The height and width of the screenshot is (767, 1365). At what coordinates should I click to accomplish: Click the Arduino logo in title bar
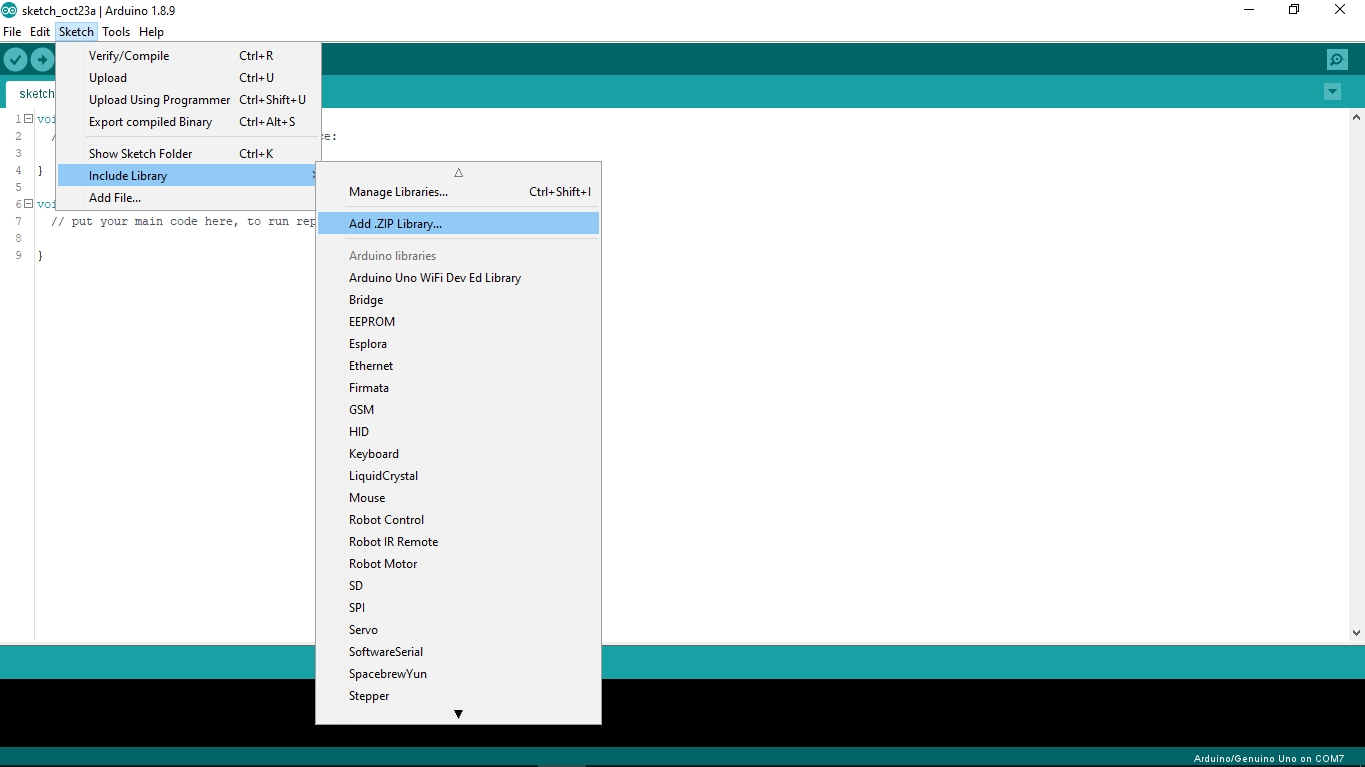click(x=10, y=10)
